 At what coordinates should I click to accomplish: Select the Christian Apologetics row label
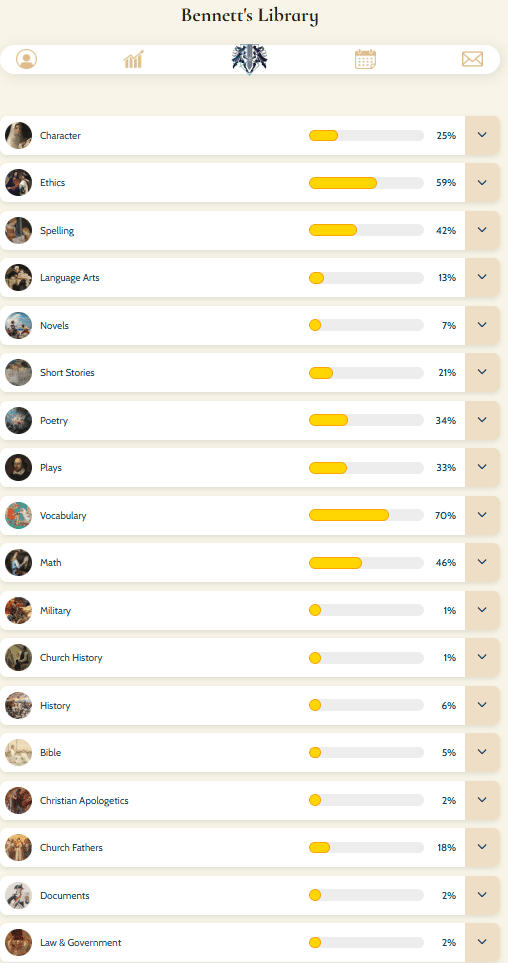pos(84,801)
